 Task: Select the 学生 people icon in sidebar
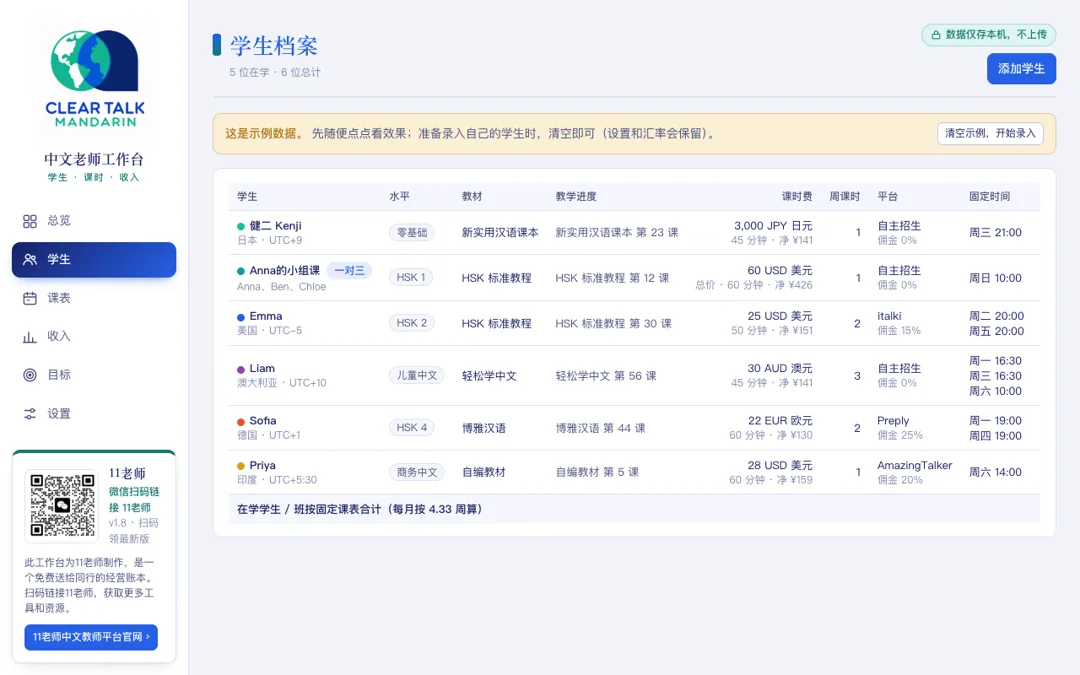point(30,260)
